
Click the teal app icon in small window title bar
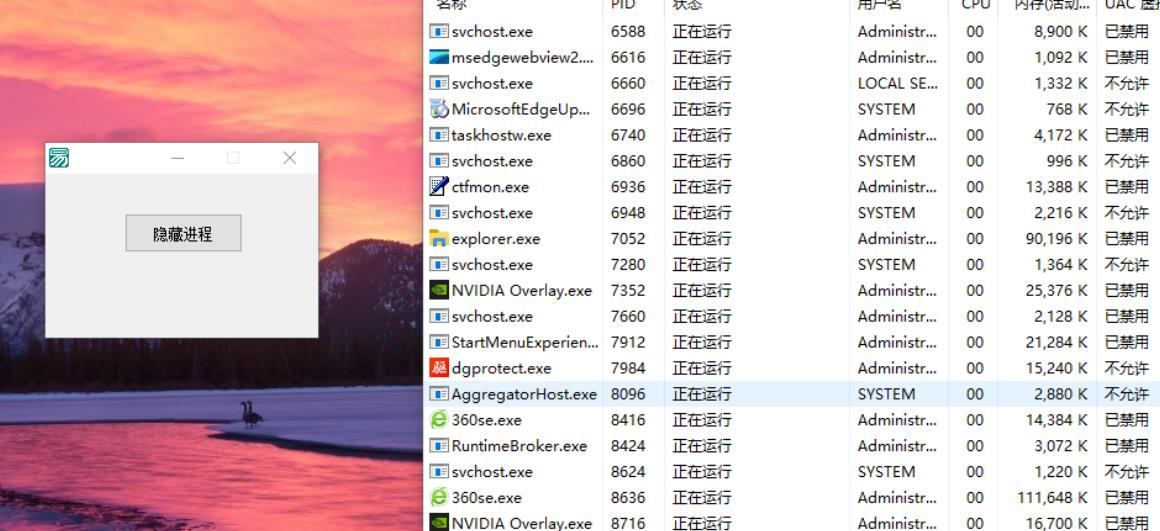(59, 158)
